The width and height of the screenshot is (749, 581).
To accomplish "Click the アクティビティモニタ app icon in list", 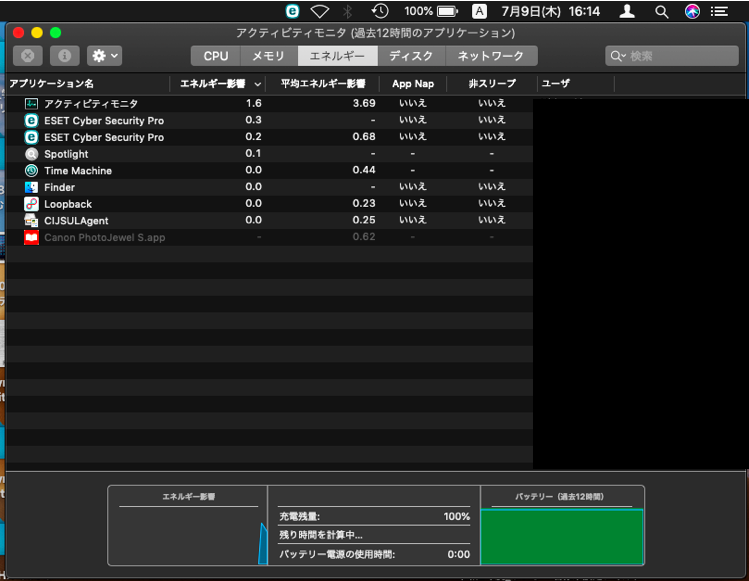I will click(x=32, y=104).
